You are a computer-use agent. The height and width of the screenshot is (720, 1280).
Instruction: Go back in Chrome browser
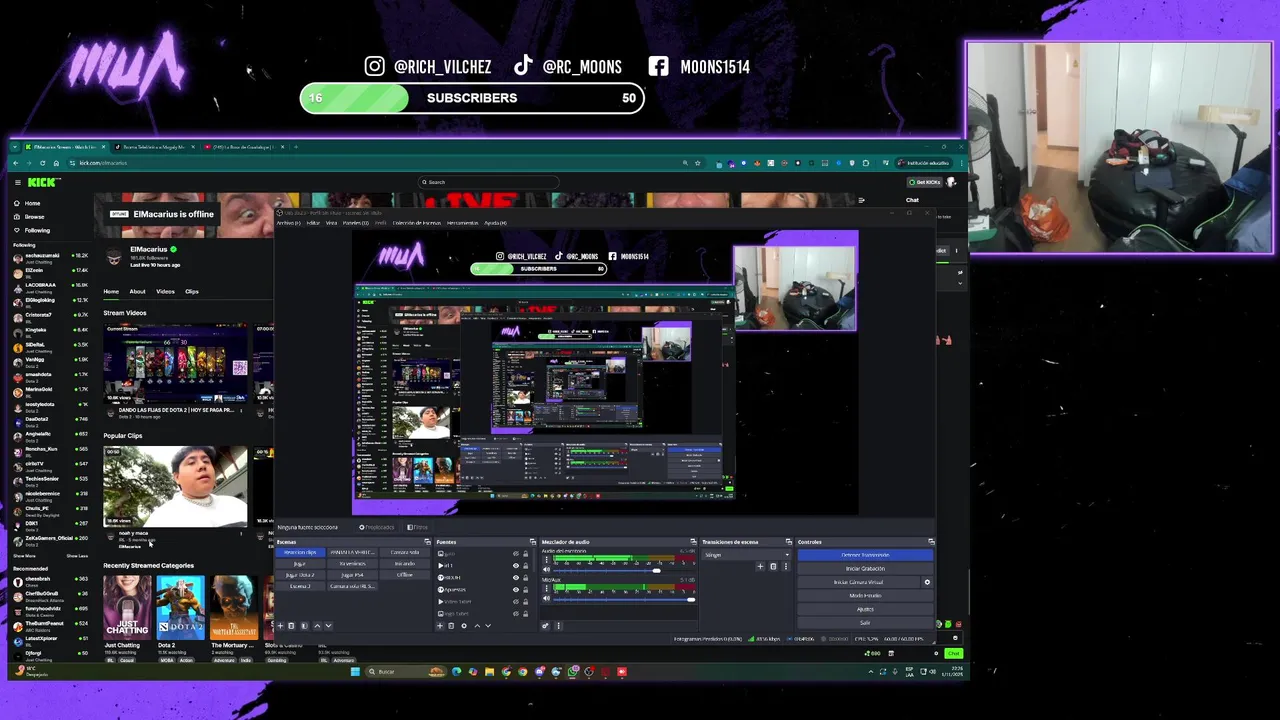[15, 163]
